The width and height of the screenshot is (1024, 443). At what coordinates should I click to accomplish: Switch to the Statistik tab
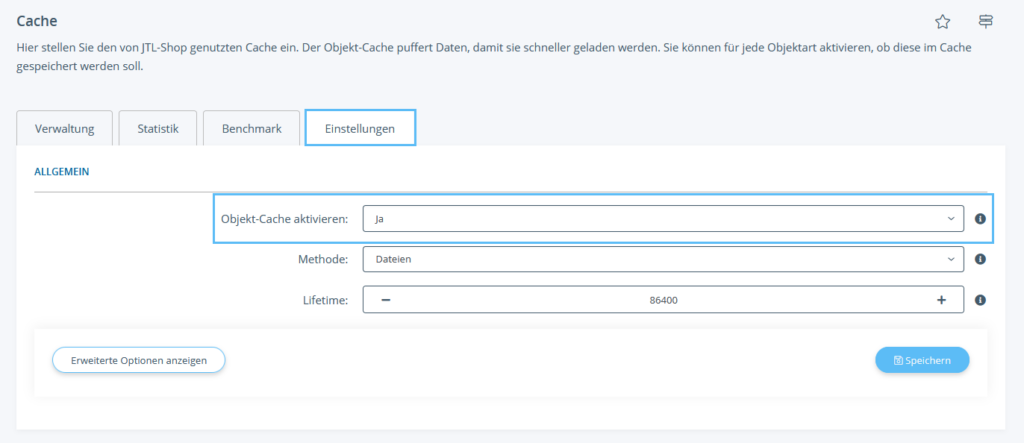[158, 128]
